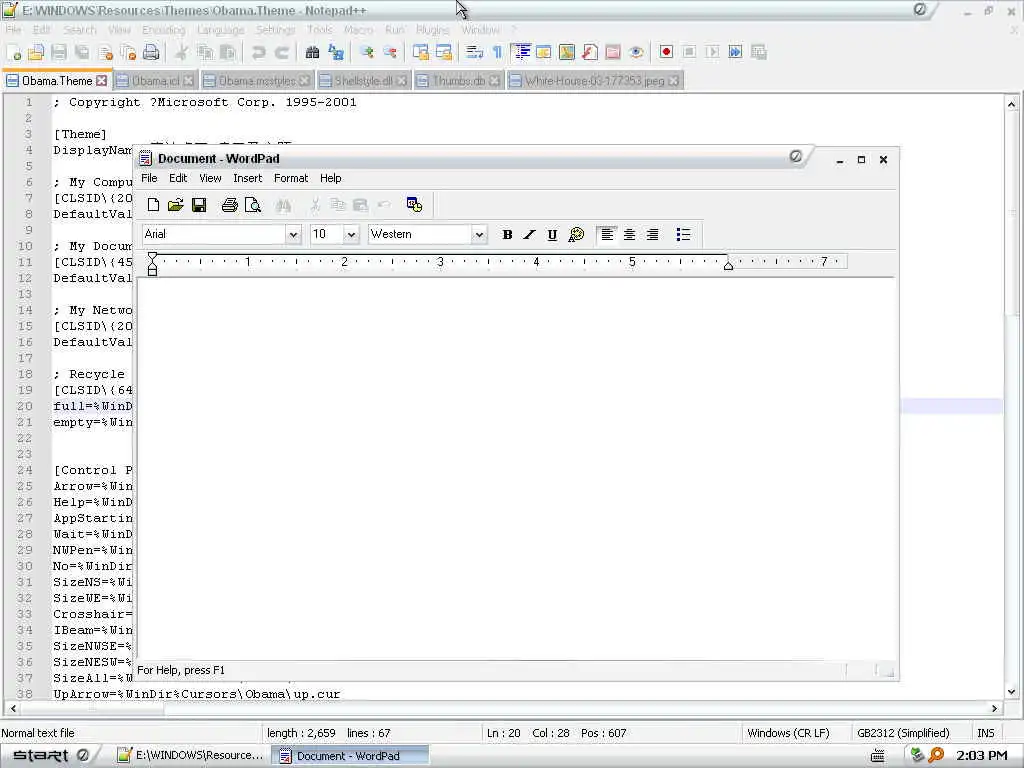Save the WordPad document
The height and width of the screenshot is (768, 1024).
click(x=199, y=205)
